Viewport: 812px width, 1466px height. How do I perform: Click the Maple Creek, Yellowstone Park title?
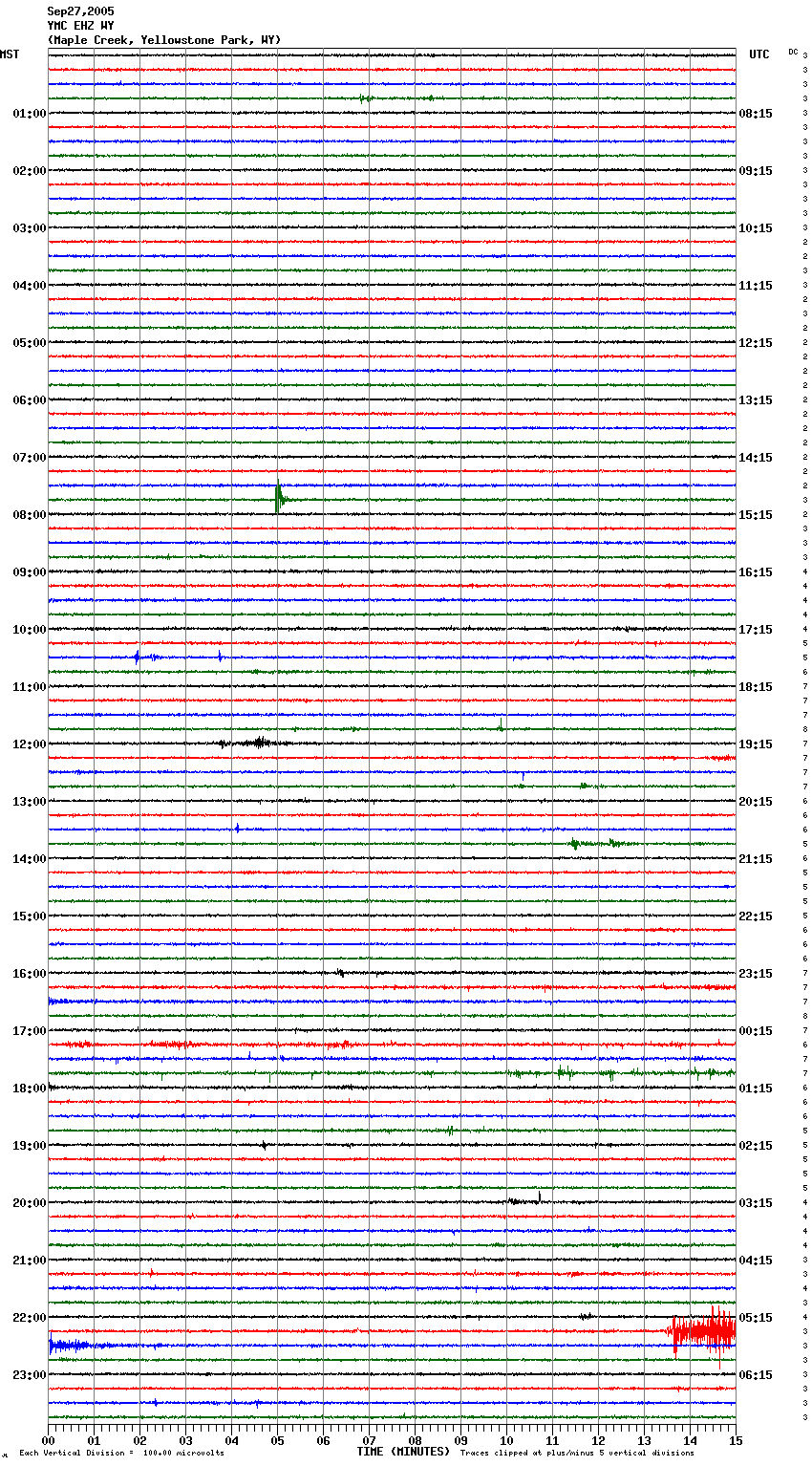(164, 40)
